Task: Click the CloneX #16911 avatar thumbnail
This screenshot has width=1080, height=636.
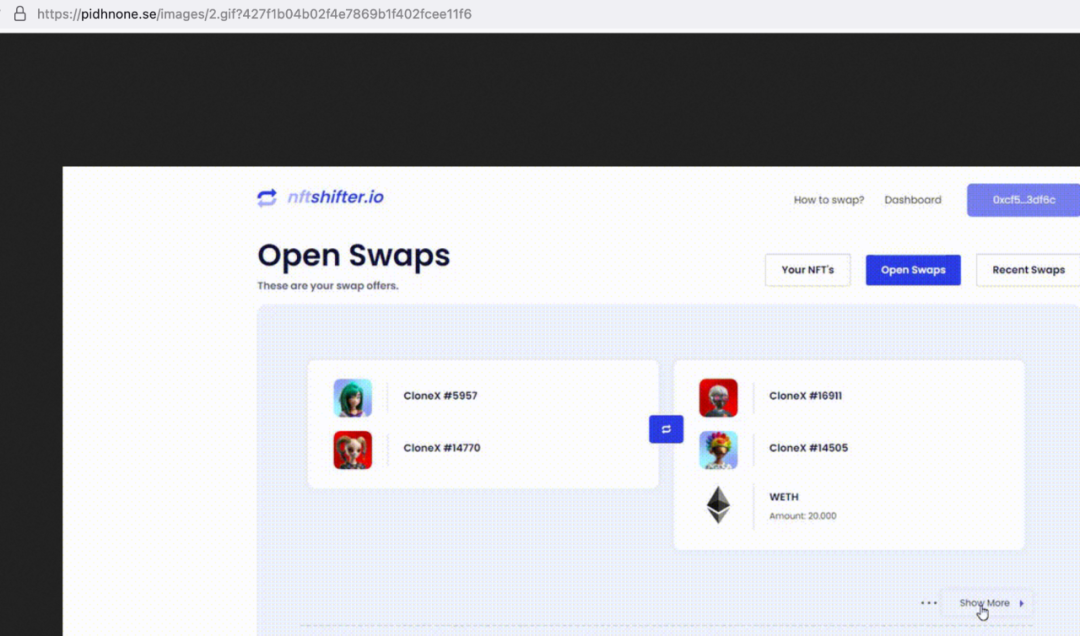Action: [x=718, y=398]
